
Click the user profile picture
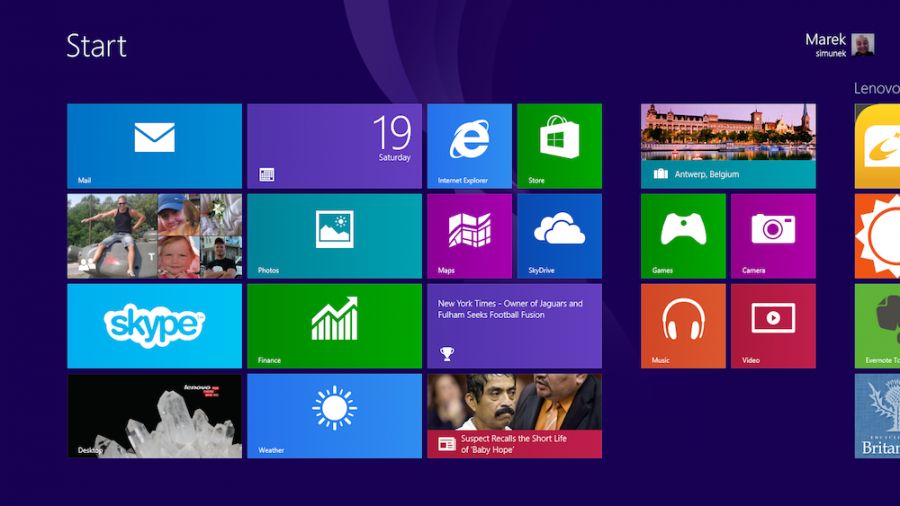863,44
